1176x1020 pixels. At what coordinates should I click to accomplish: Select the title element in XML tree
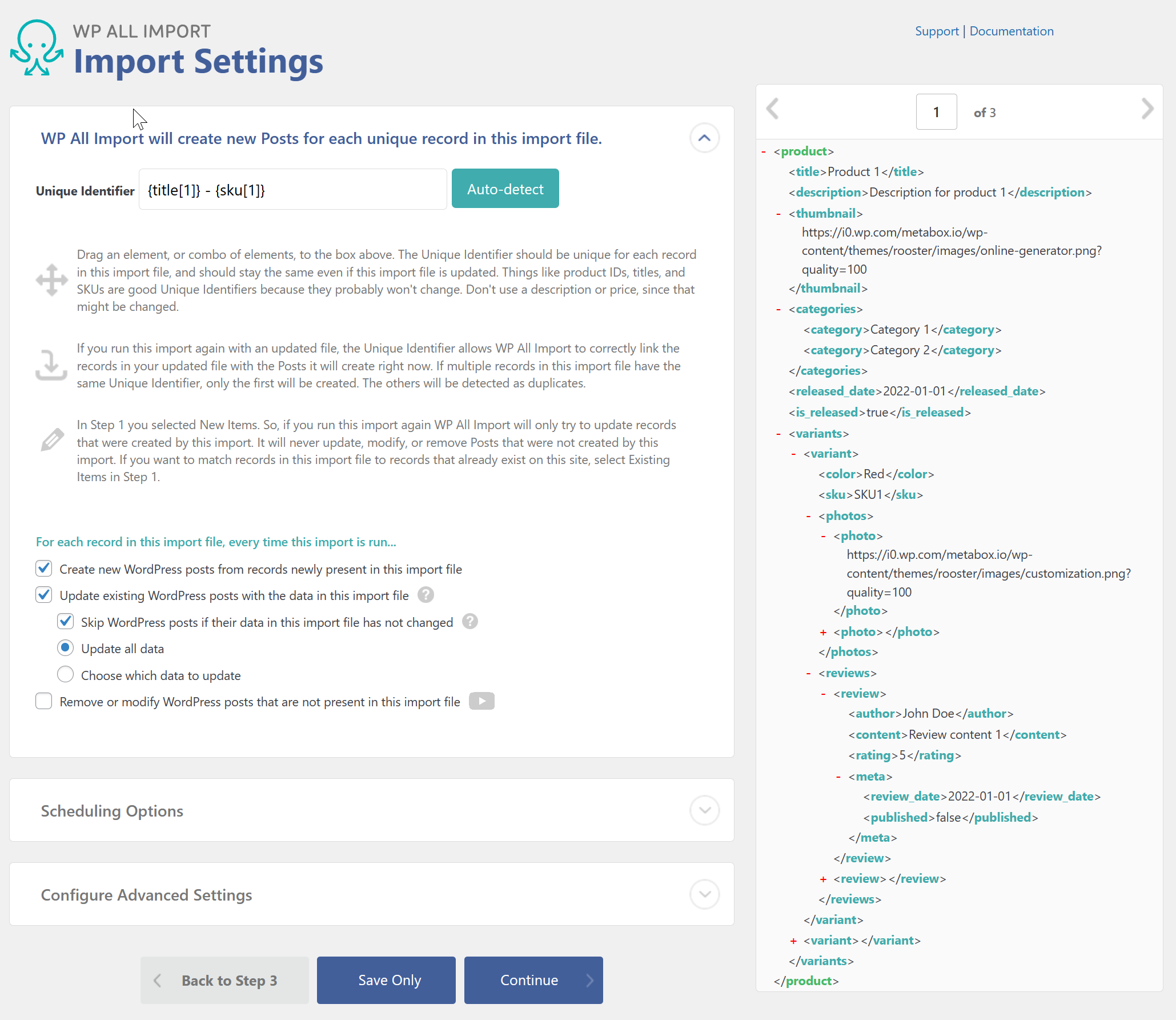pos(856,172)
